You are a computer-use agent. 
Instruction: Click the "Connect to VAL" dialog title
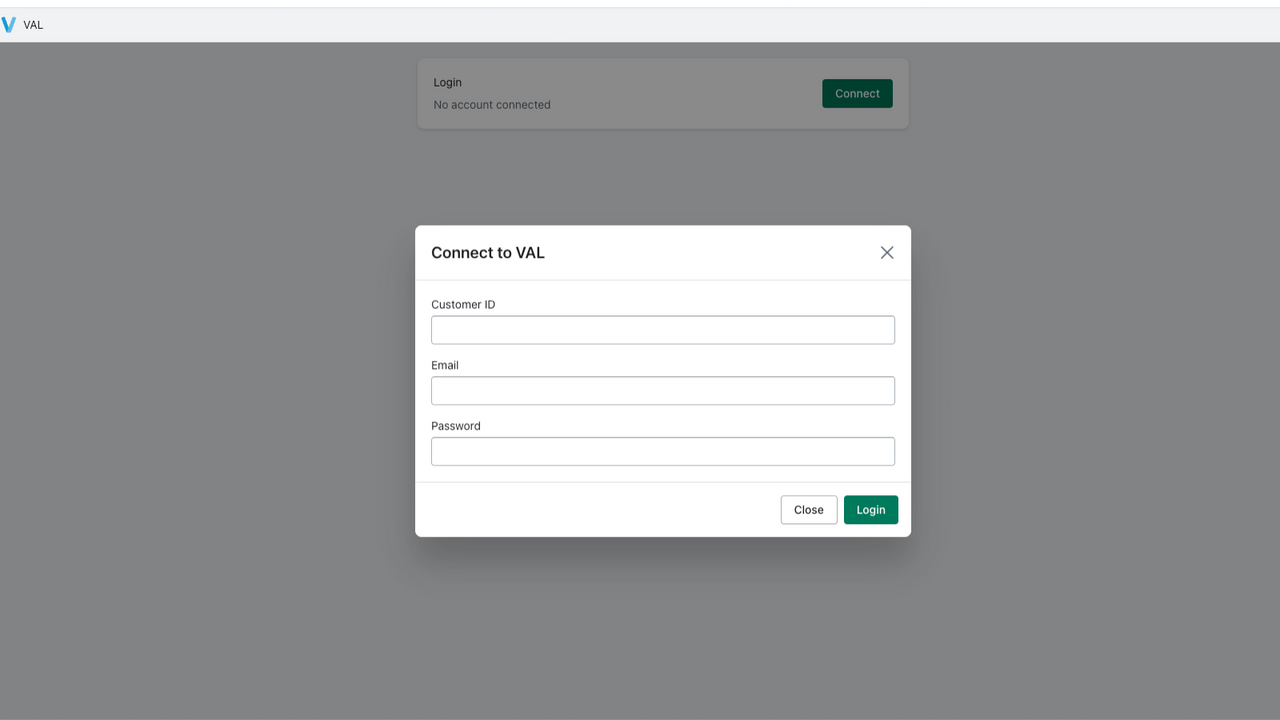pos(488,253)
